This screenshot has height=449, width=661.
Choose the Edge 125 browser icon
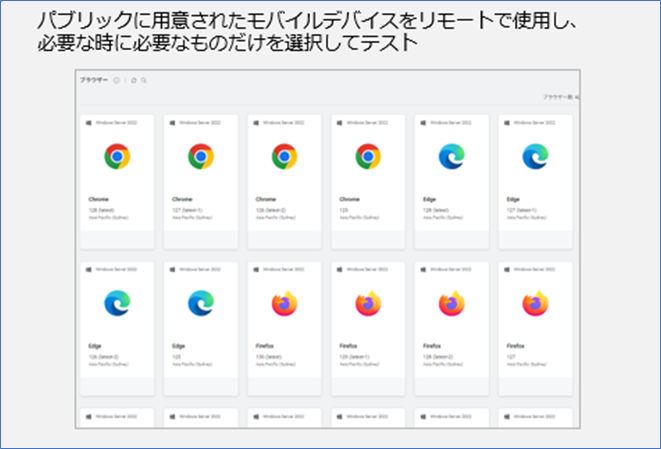(x=201, y=303)
